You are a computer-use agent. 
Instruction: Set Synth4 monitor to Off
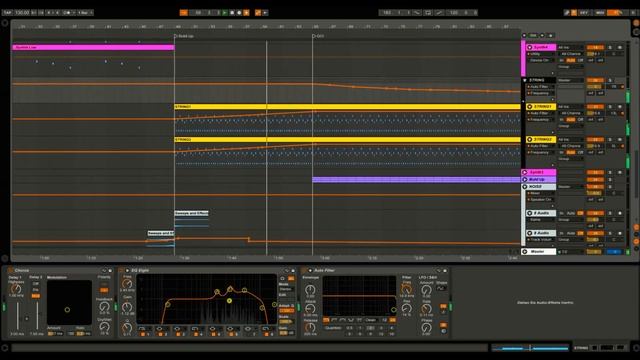click(x=580, y=60)
